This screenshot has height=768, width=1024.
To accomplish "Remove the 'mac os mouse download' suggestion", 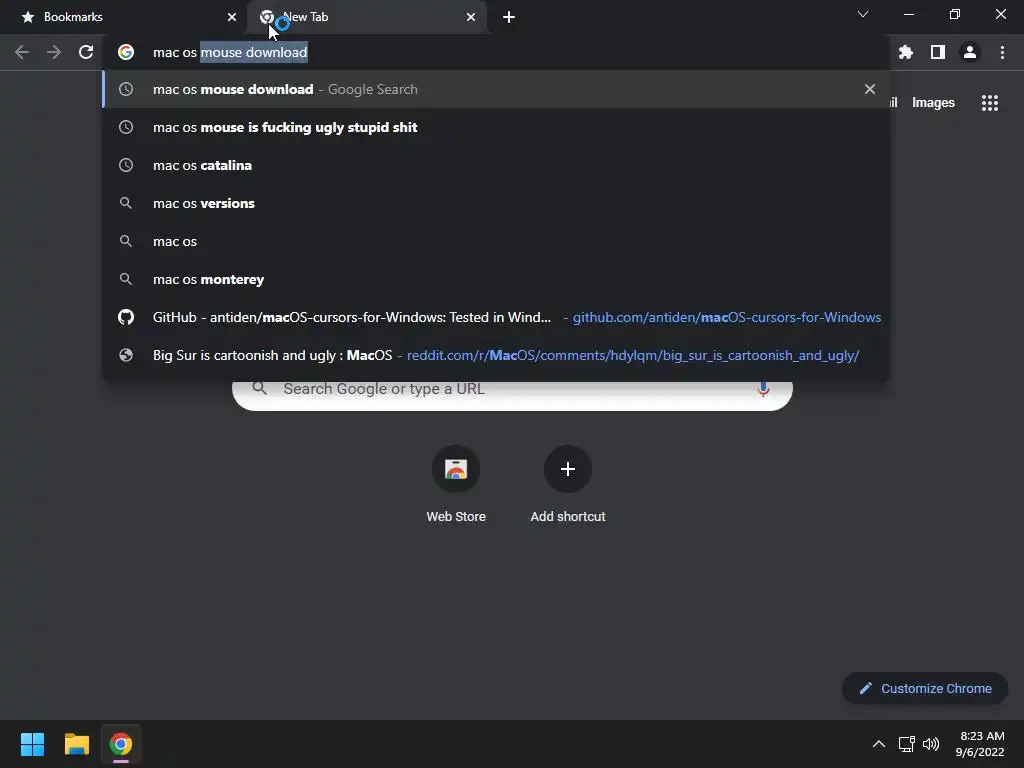I will coord(870,89).
